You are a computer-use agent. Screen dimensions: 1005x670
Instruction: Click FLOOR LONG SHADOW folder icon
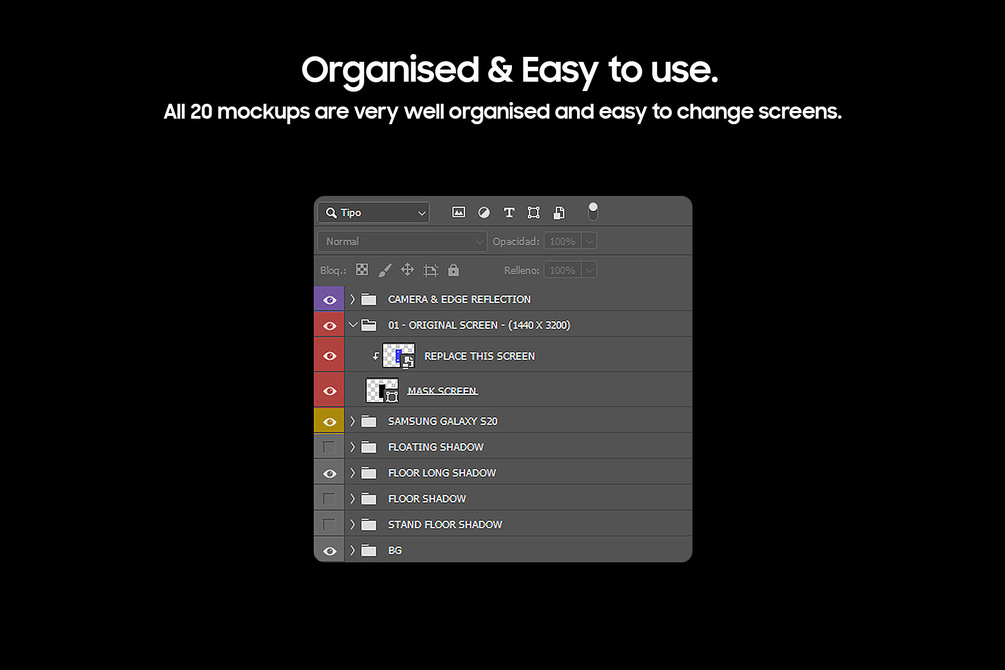(x=369, y=473)
